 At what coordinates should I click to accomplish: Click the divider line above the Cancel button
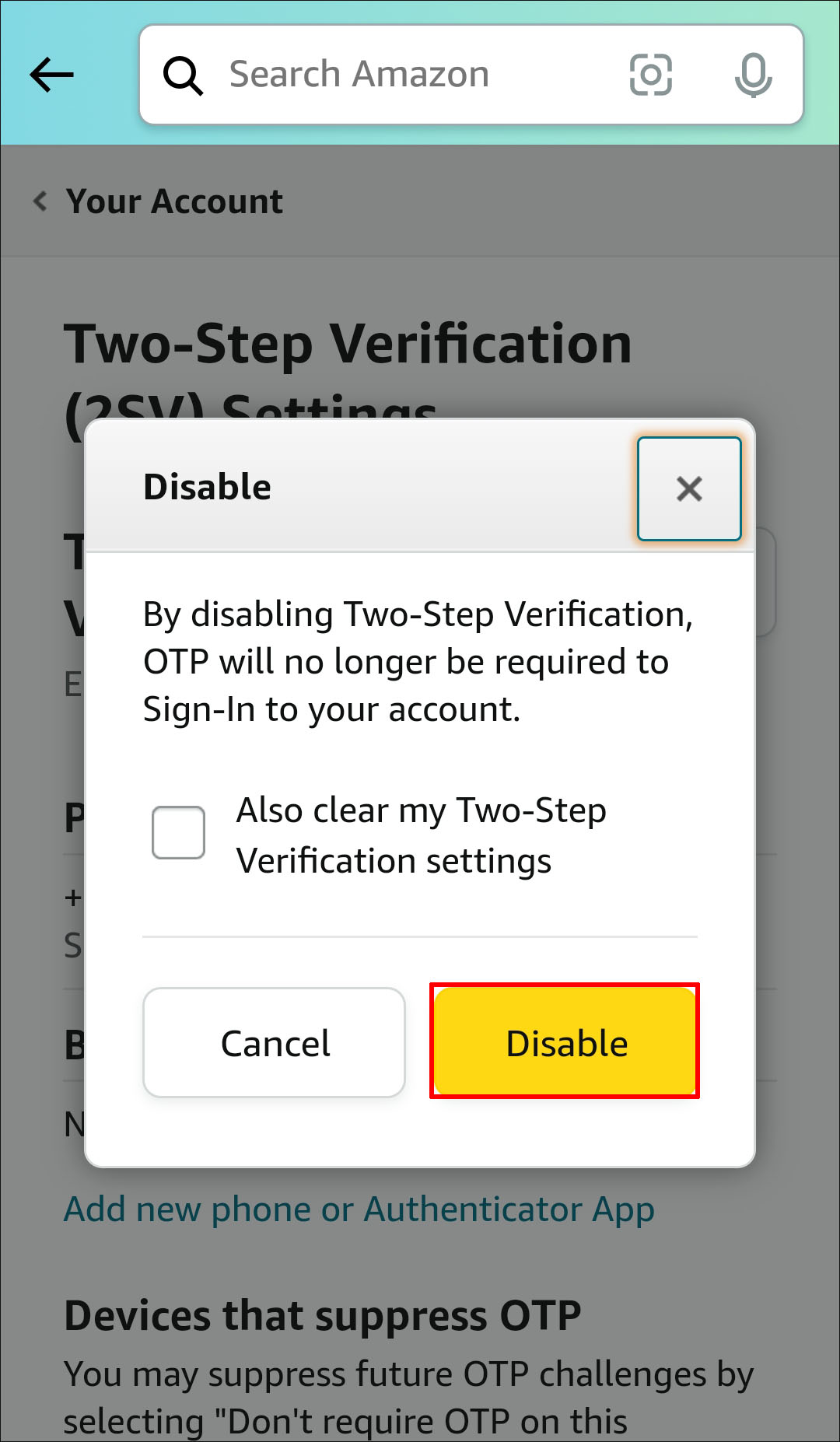(x=420, y=937)
